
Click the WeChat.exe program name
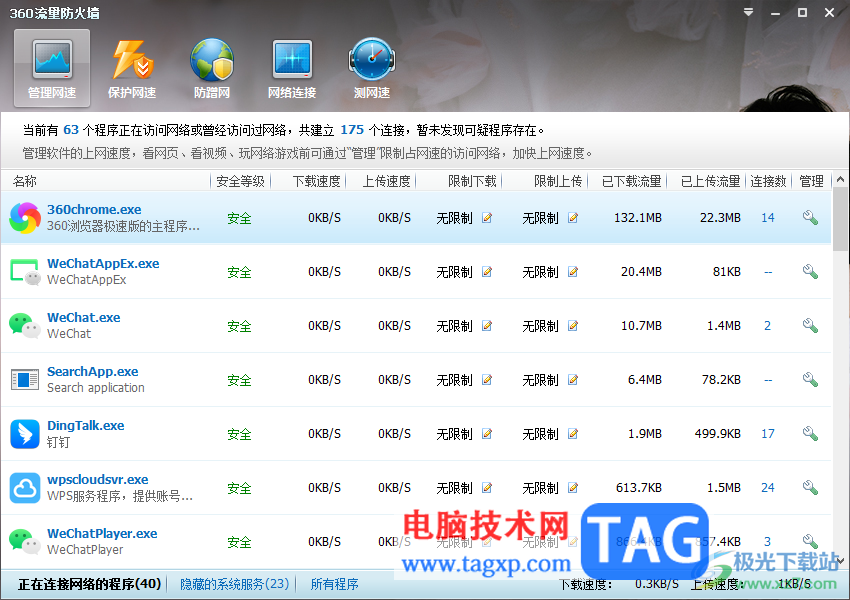[x=83, y=318]
